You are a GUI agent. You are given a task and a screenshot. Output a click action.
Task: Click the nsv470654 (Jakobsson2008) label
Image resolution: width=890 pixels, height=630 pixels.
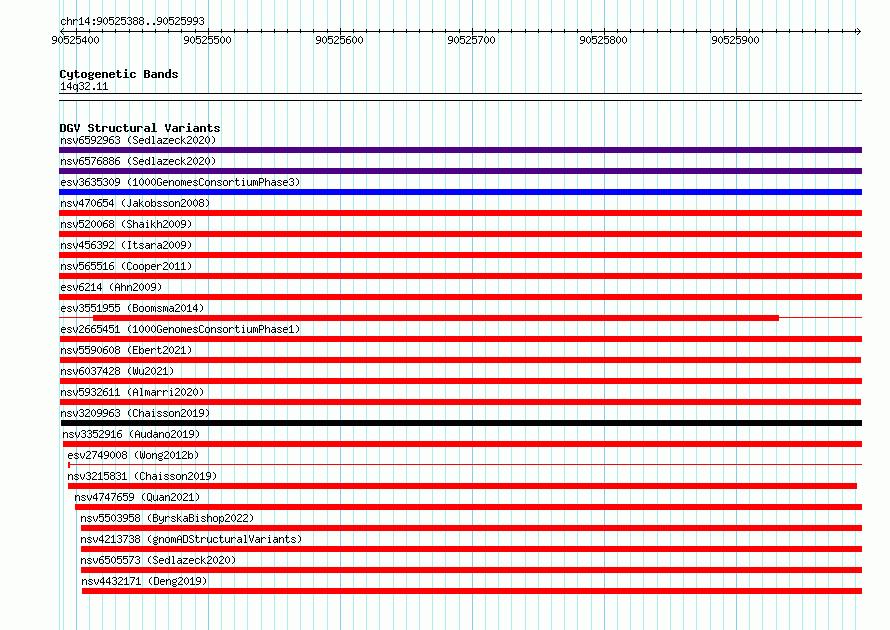pyautogui.click(x=135, y=203)
